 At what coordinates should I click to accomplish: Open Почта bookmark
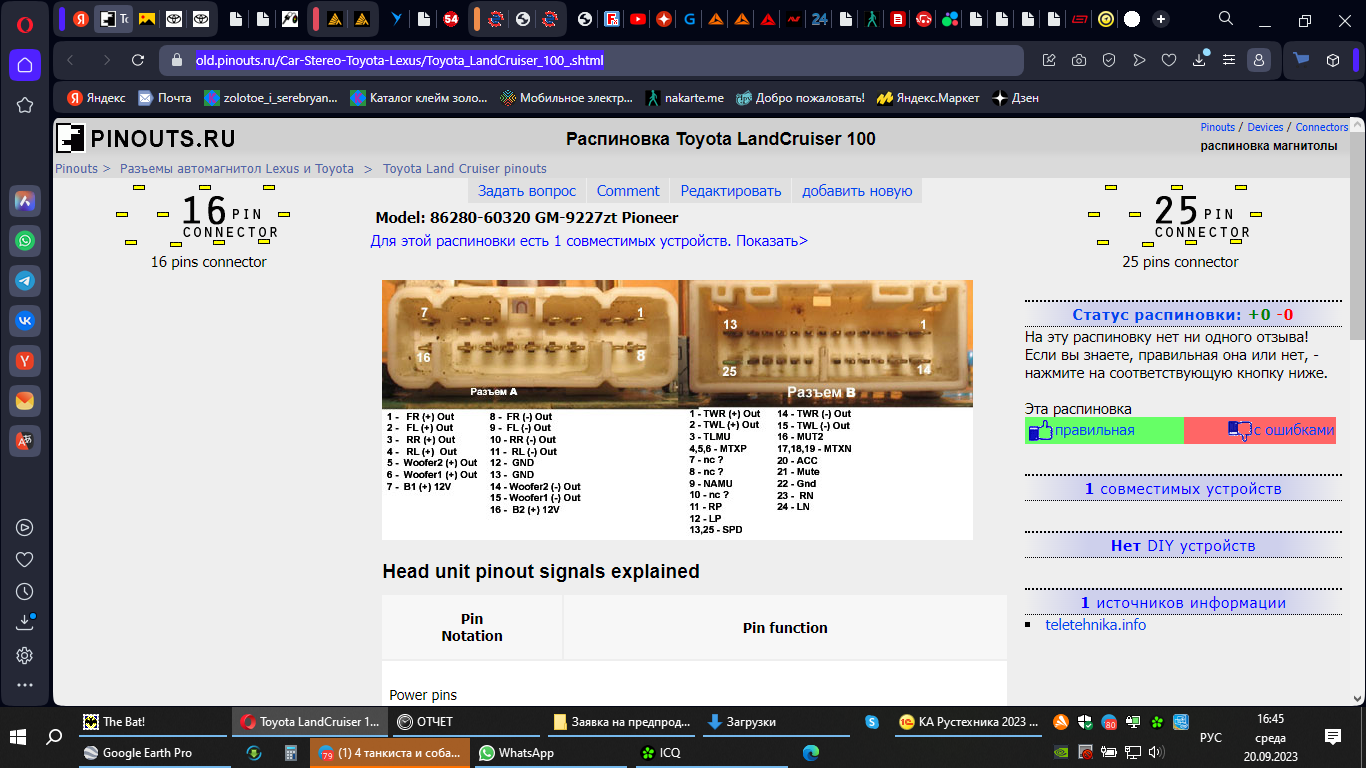[165, 98]
